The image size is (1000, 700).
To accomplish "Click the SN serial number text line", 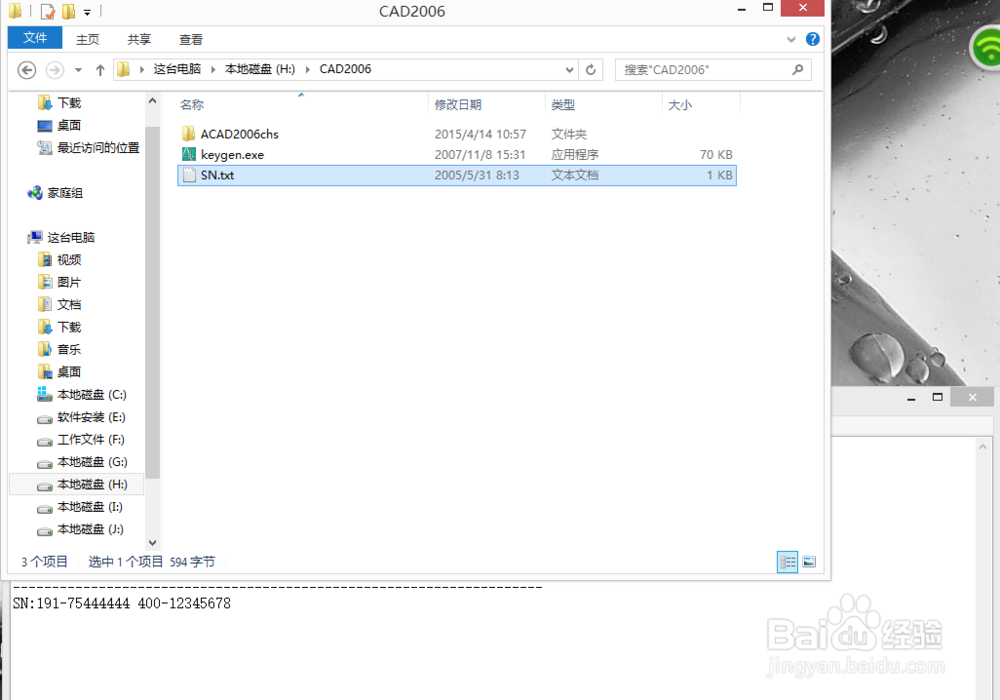I will click(x=122, y=603).
